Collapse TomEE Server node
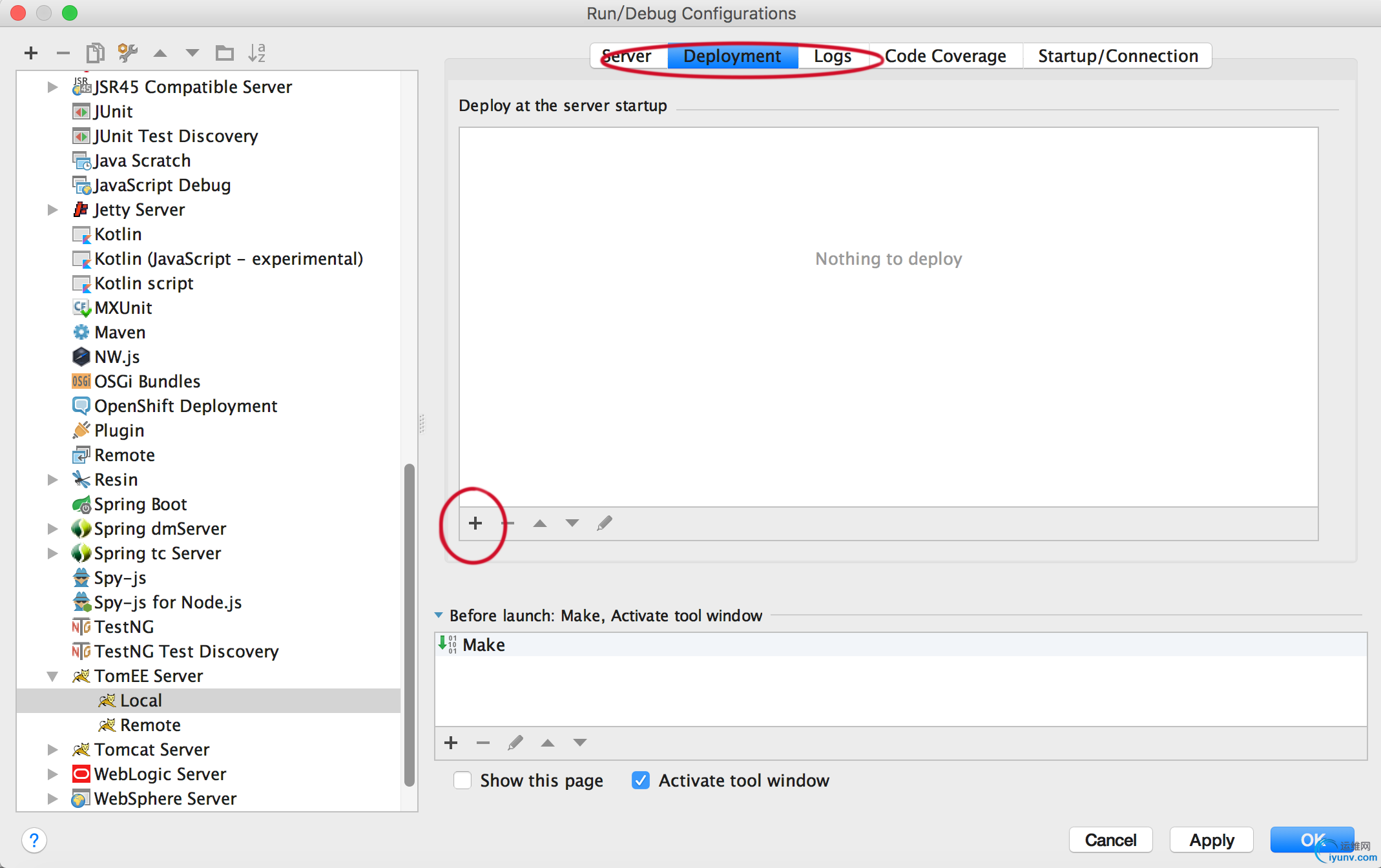 point(53,676)
